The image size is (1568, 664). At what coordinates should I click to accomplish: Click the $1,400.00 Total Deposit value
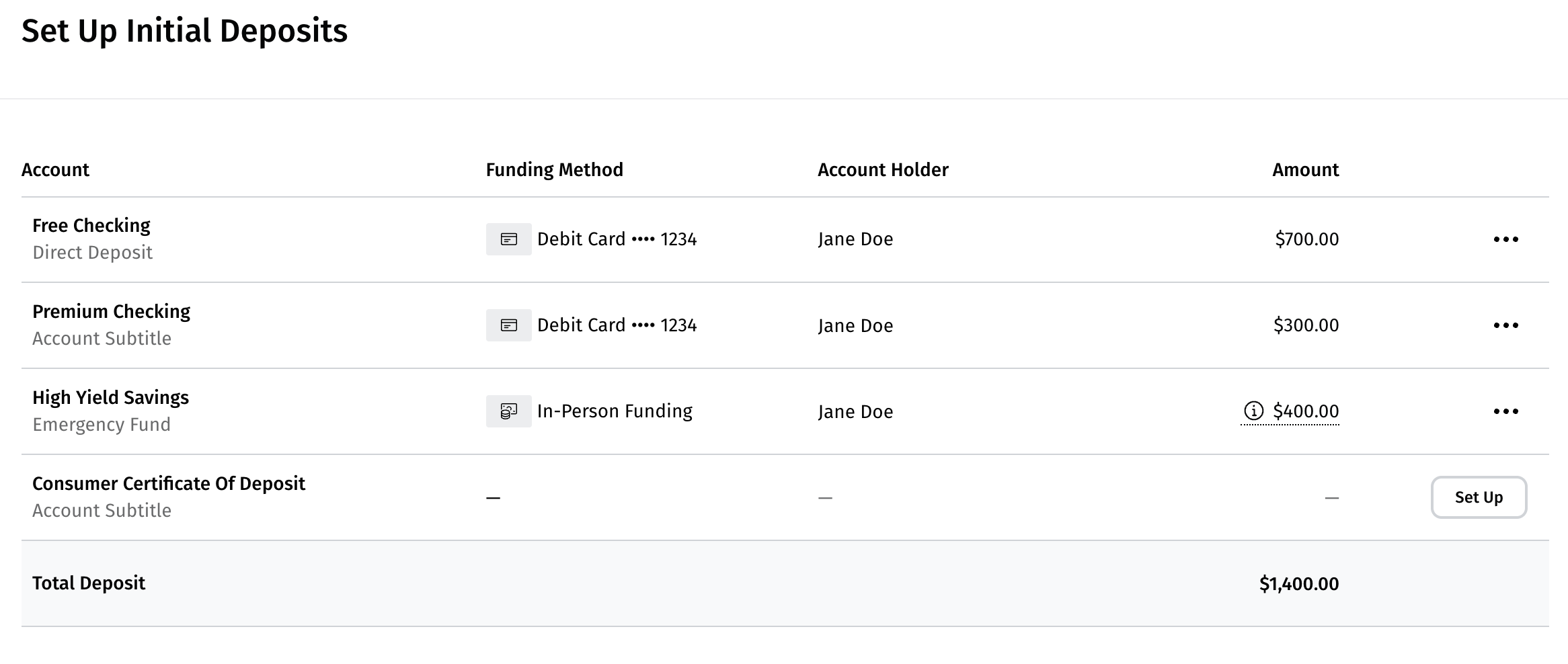[1298, 584]
